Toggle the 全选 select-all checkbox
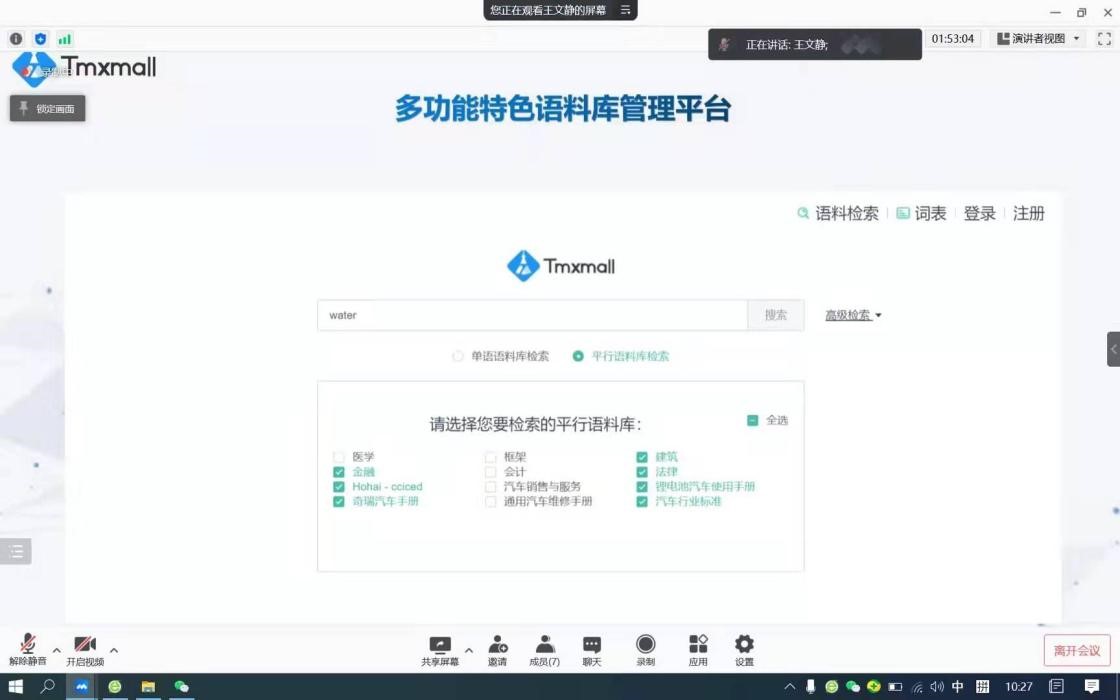1120x700 pixels. pos(752,421)
